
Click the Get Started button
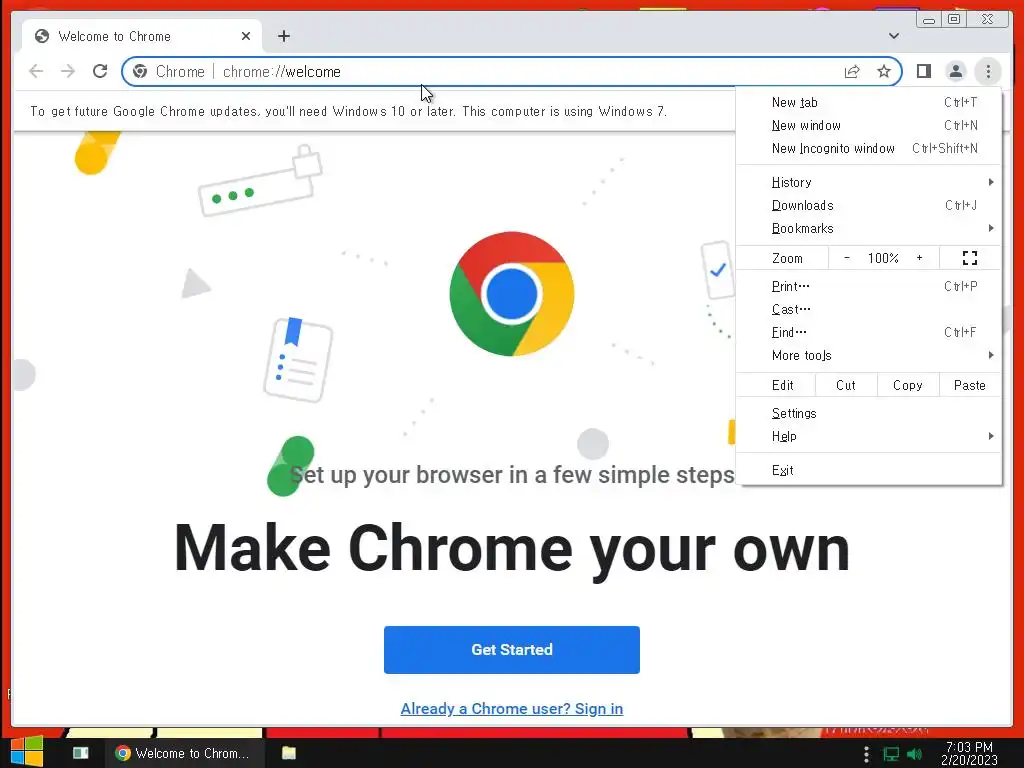tap(511, 650)
